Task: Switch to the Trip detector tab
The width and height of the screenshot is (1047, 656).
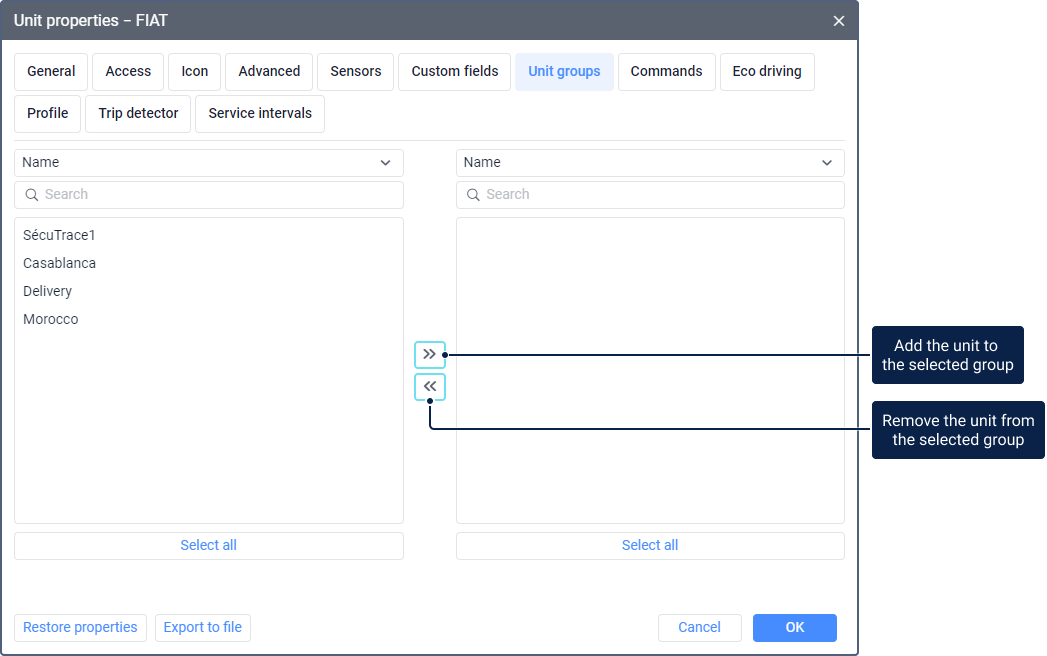Action: [x=138, y=114]
